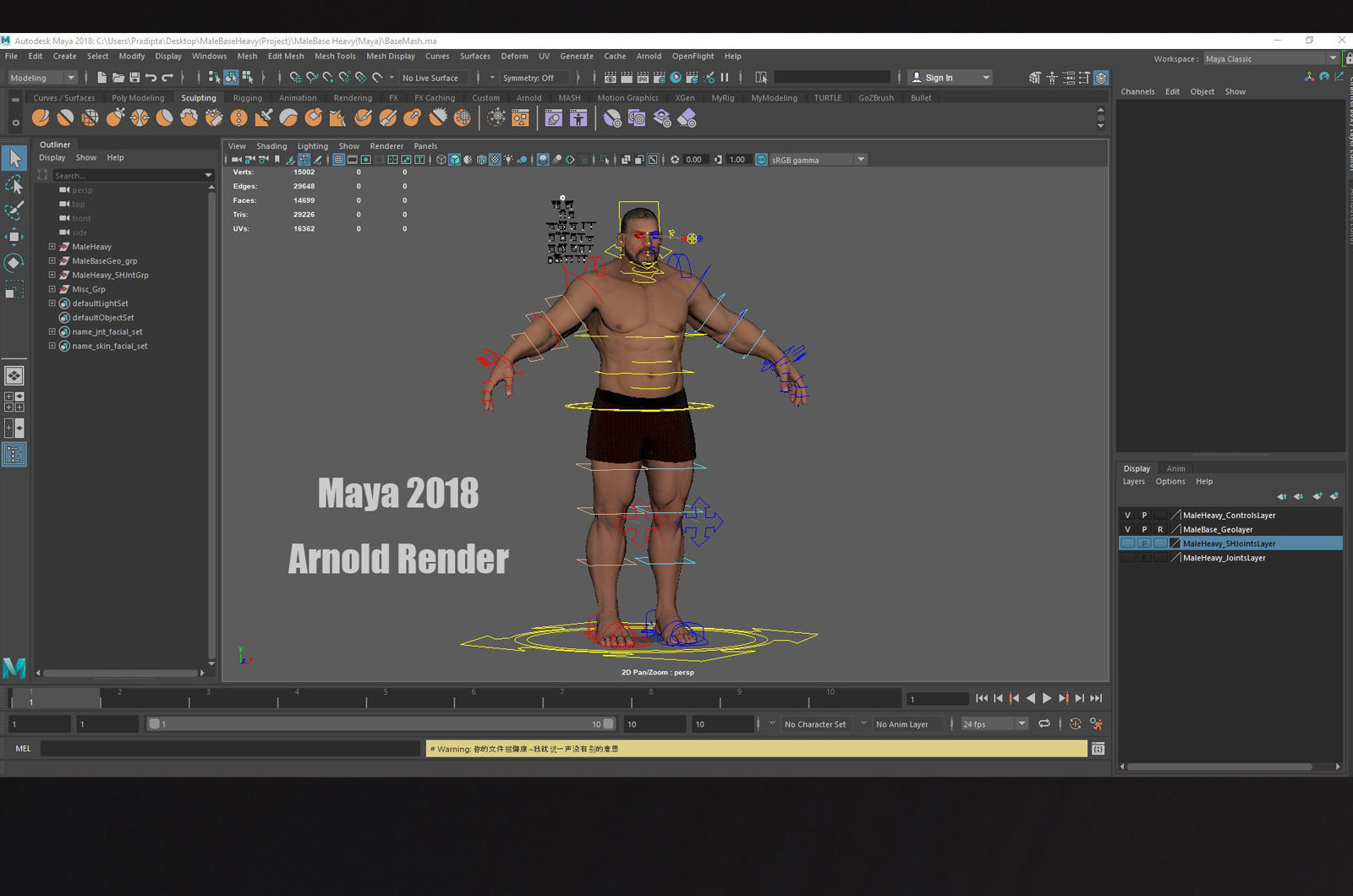This screenshot has width=1353, height=896.
Task: Click the viewport exposure value field 0.00
Action: (695, 160)
